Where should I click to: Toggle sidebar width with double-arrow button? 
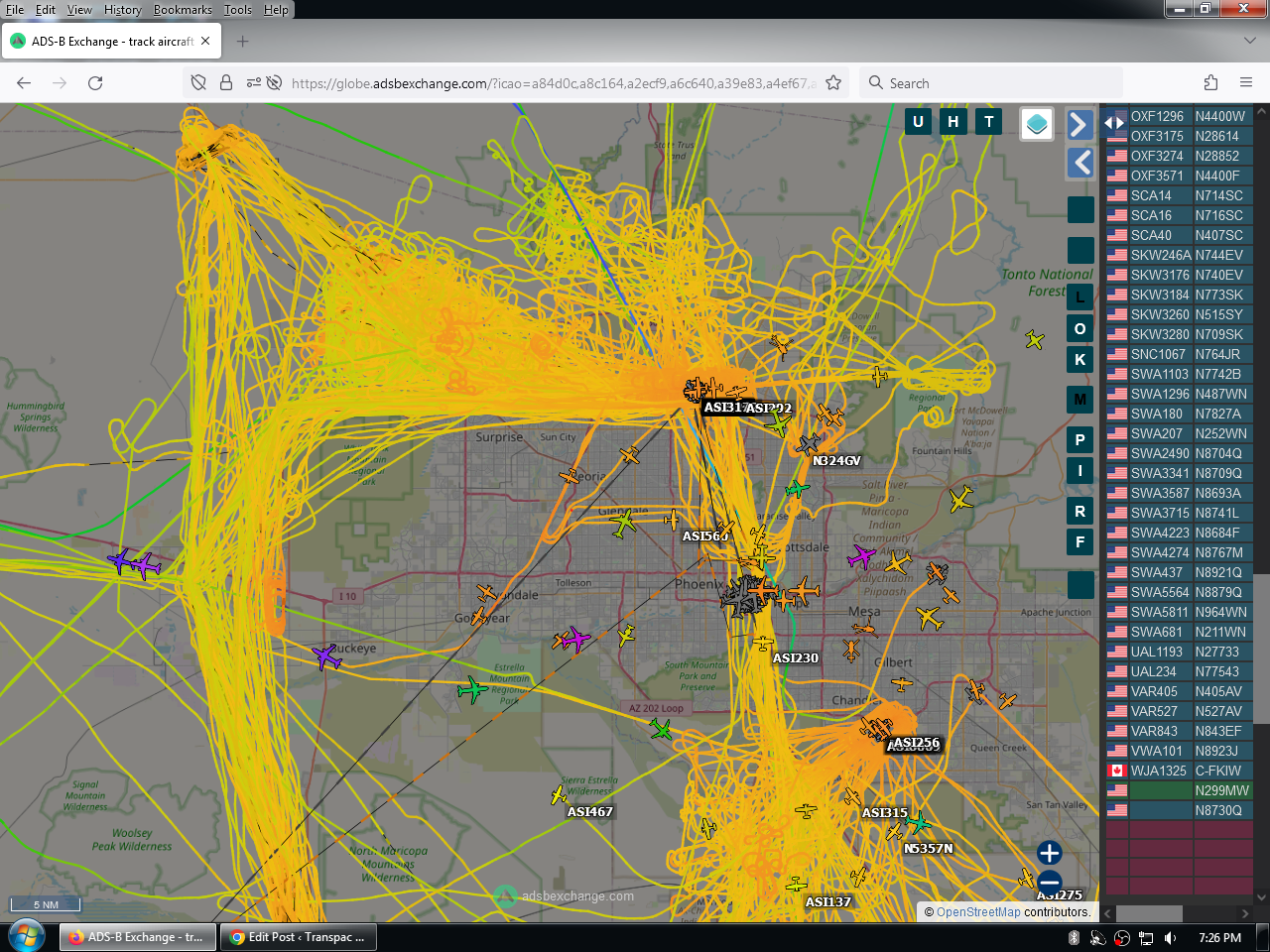coord(1115,123)
